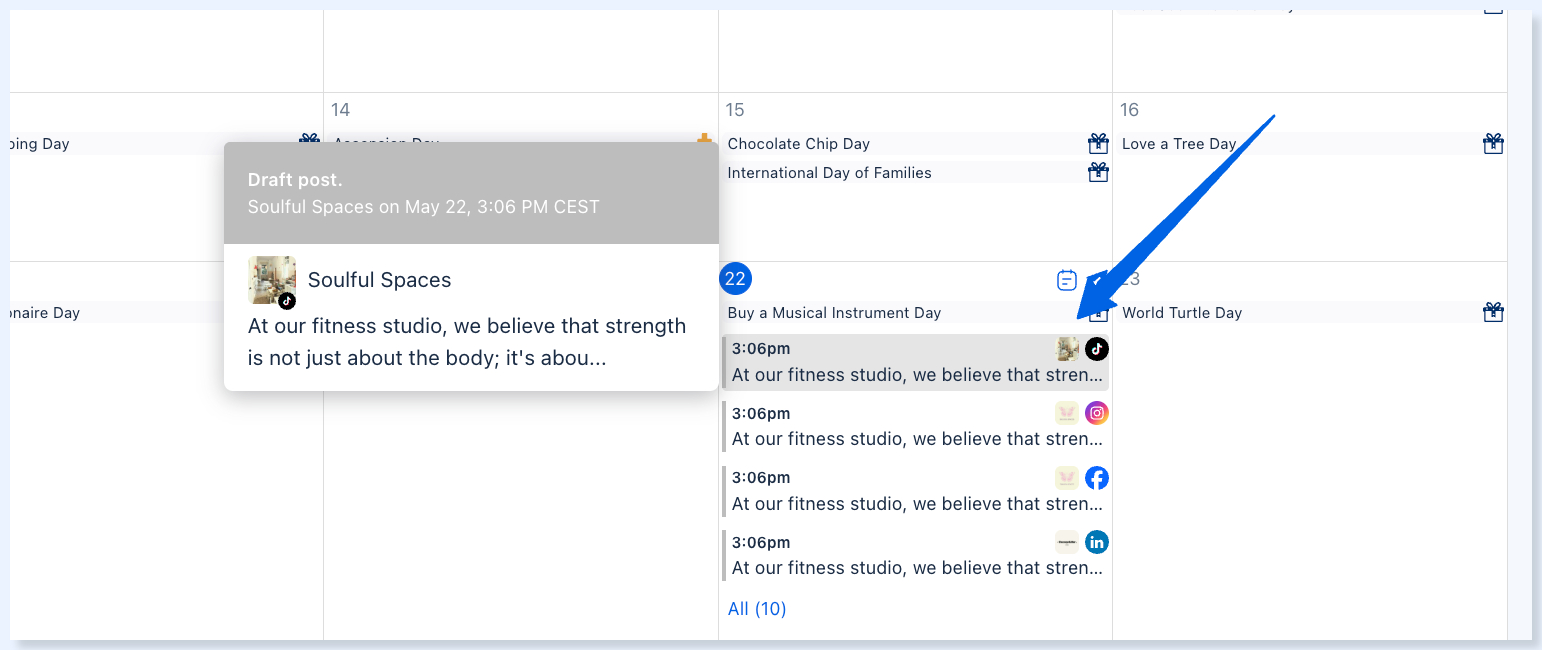Click gift icon next to Love a Tree Day
The image size is (1542, 650).
click(1493, 144)
